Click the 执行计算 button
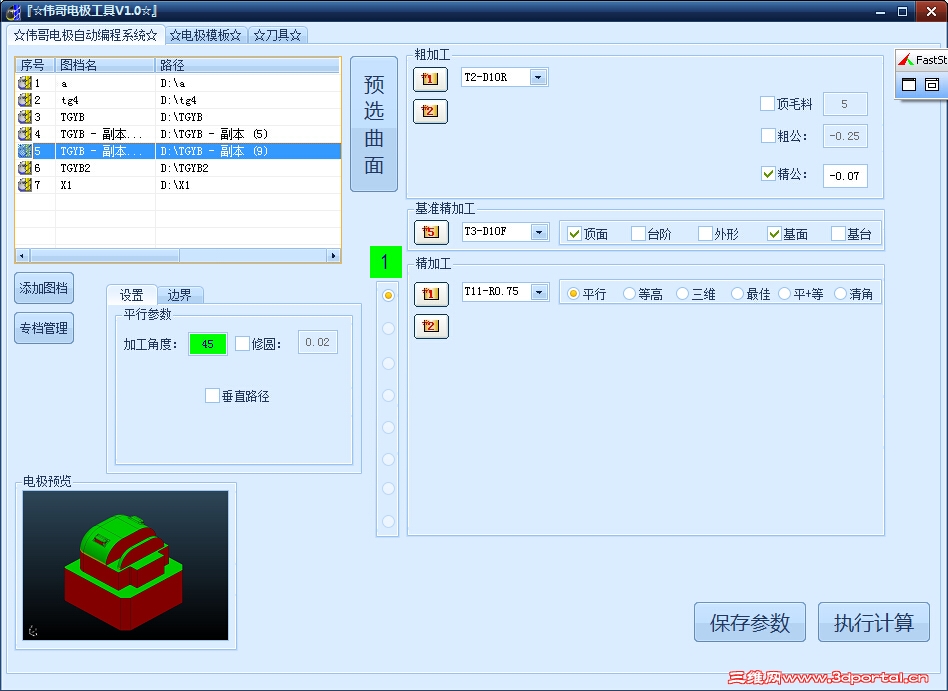Image resolution: width=948 pixels, height=691 pixels. tap(874, 622)
